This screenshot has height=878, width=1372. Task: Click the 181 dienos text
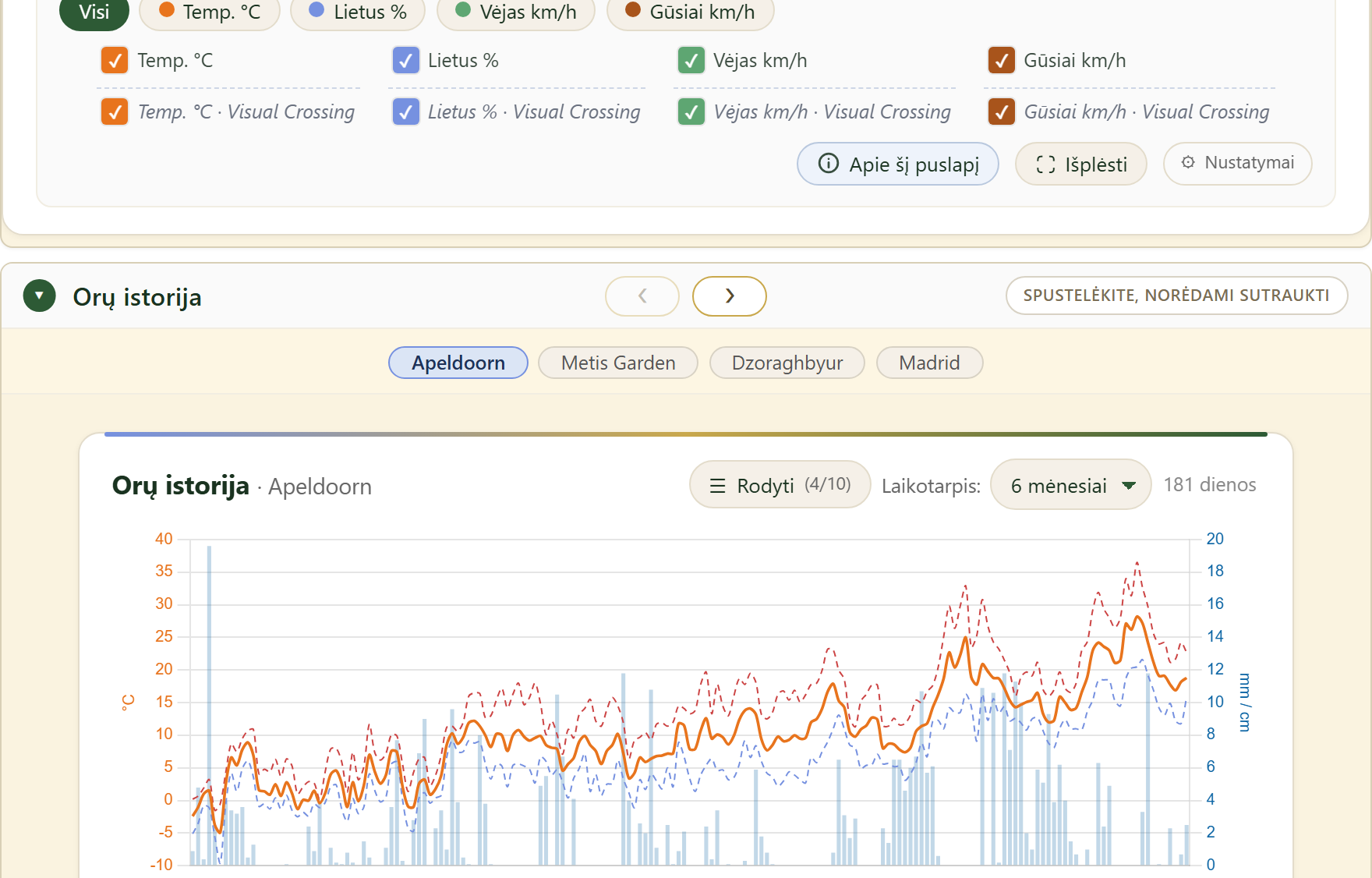1210,485
